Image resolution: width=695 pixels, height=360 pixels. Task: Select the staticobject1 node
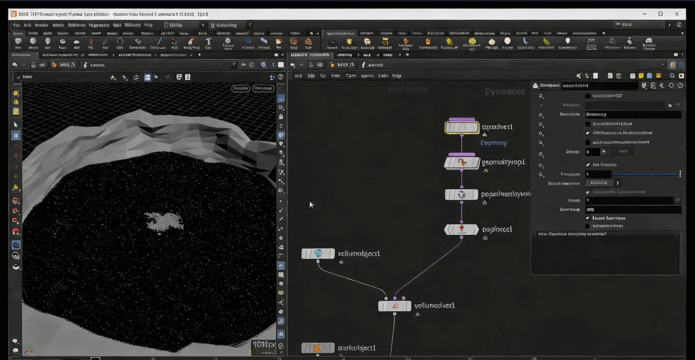coord(318,348)
